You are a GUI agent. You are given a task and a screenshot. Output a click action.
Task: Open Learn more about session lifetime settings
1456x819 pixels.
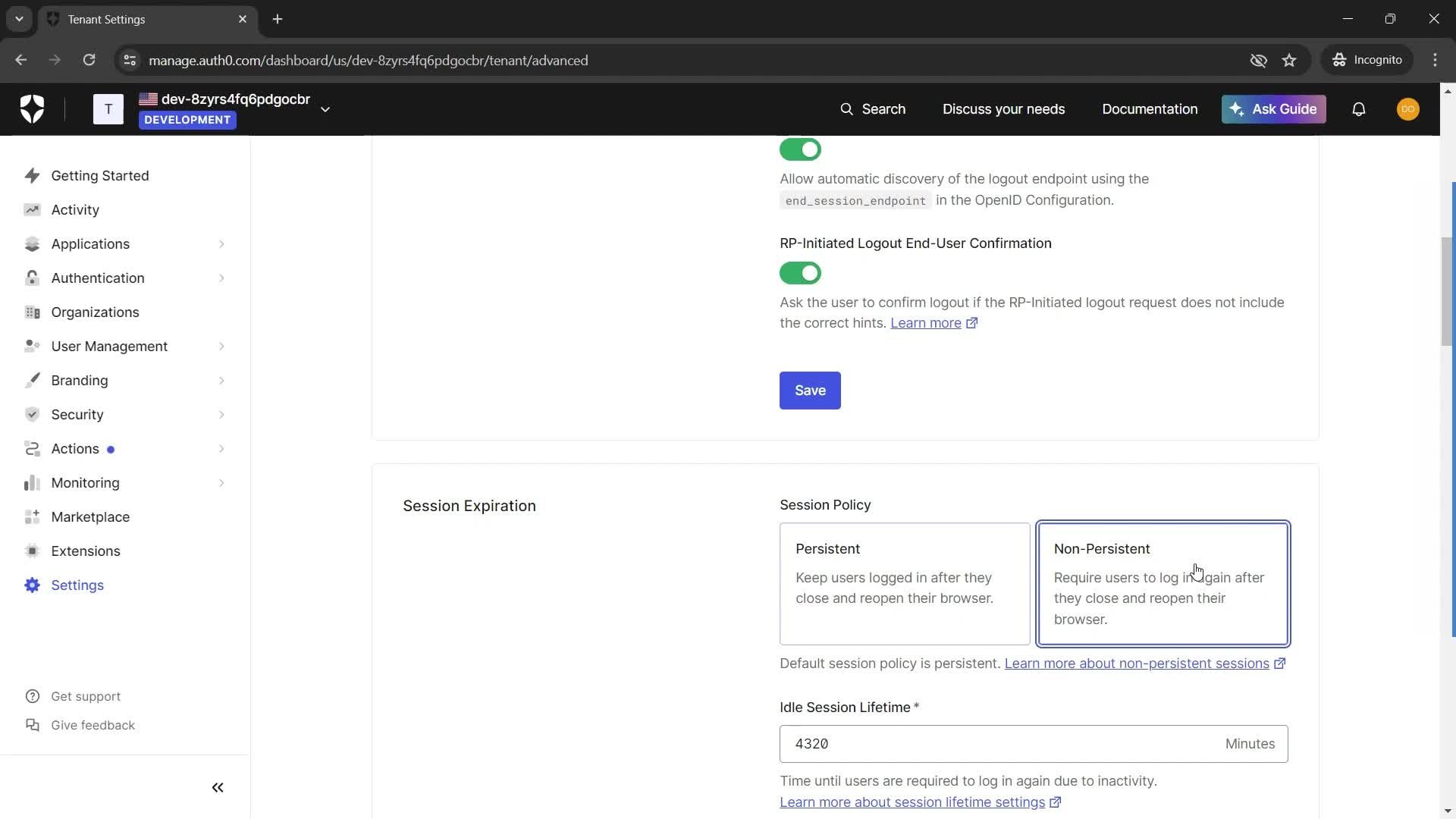(920, 802)
